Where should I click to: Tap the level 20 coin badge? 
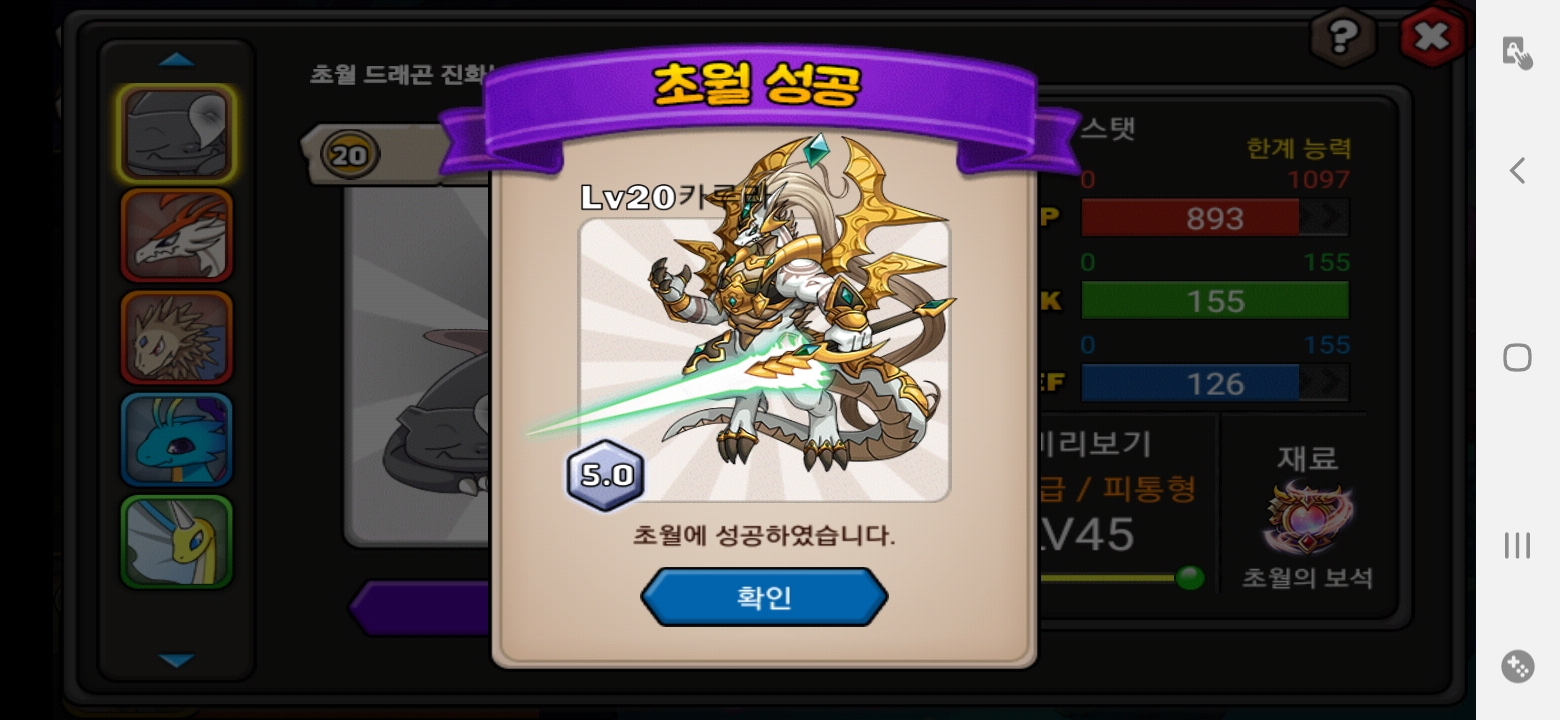click(x=350, y=156)
